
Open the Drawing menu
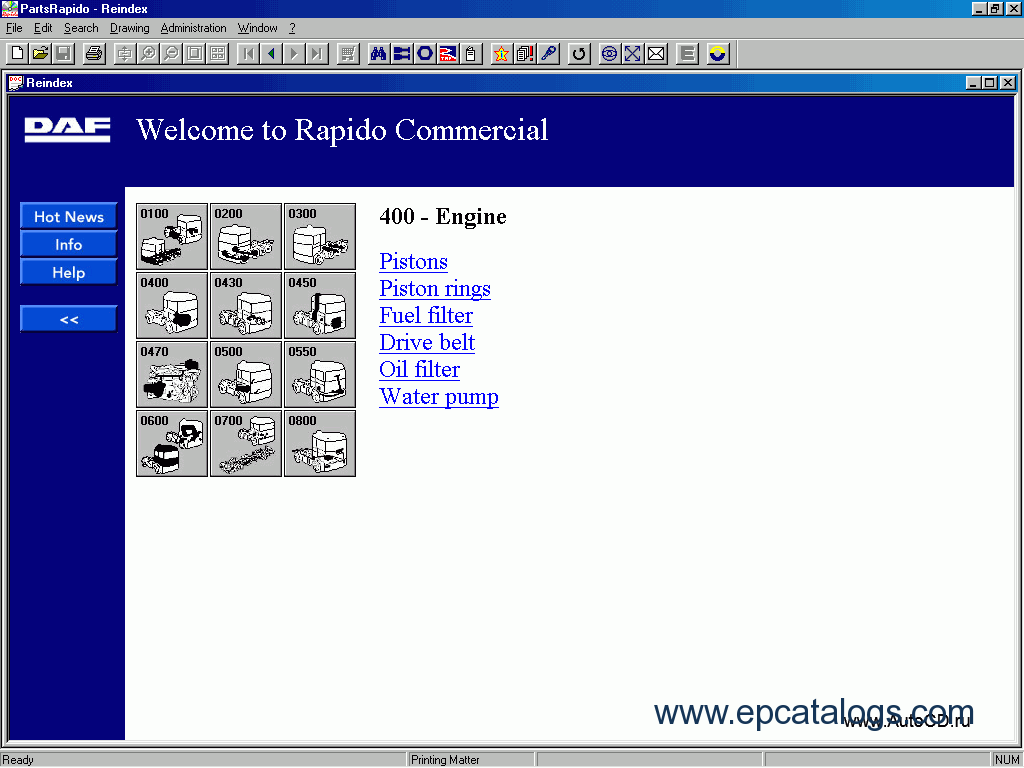pyautogui.click(x=129, y=28)
